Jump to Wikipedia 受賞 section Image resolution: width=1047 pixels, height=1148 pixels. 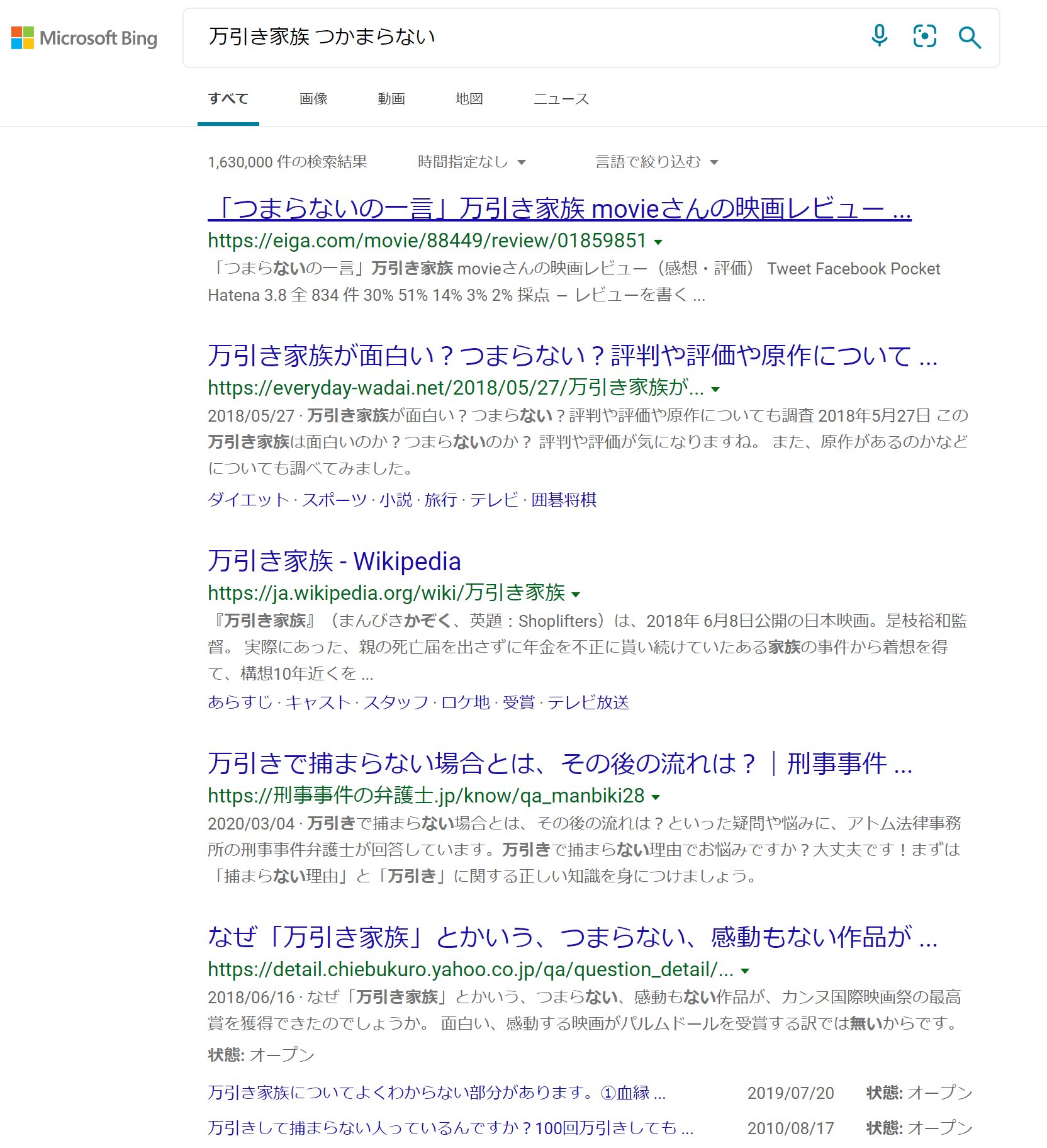click(x=519, y=702)
